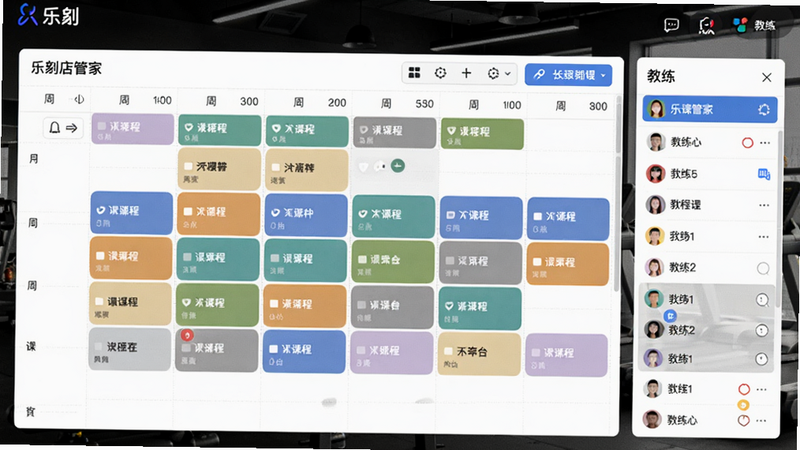The height and width of the screenshot is (450, 800).
Task: Tick the checkbox on the orange card in the last column
Action: click(537, 262)
